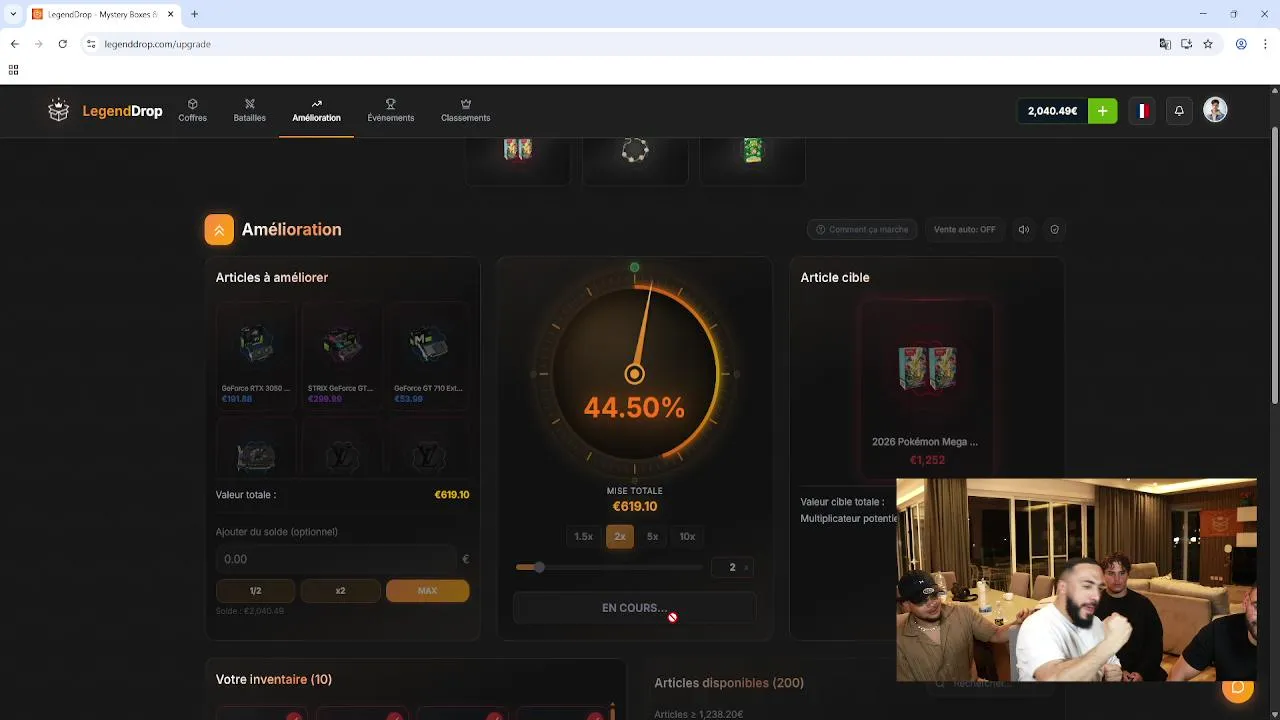This screenshot has height=720, width=1280.
Task: Select the 2x multiplier
Action: click(x=620, y=537)
